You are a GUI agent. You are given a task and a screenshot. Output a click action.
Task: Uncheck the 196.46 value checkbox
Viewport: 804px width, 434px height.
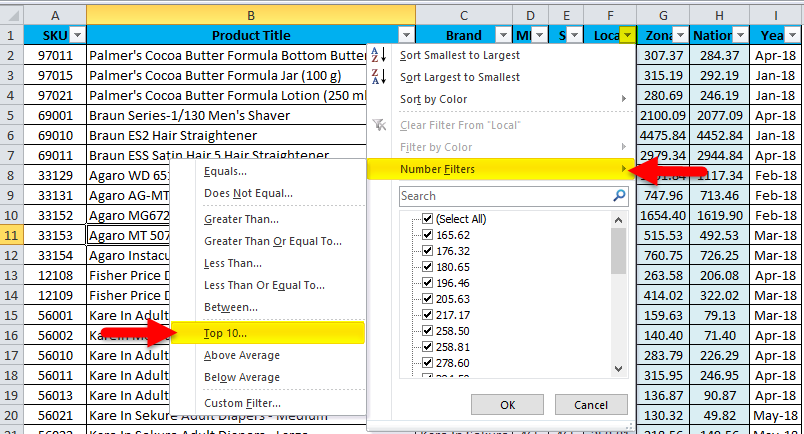point(428,283)
